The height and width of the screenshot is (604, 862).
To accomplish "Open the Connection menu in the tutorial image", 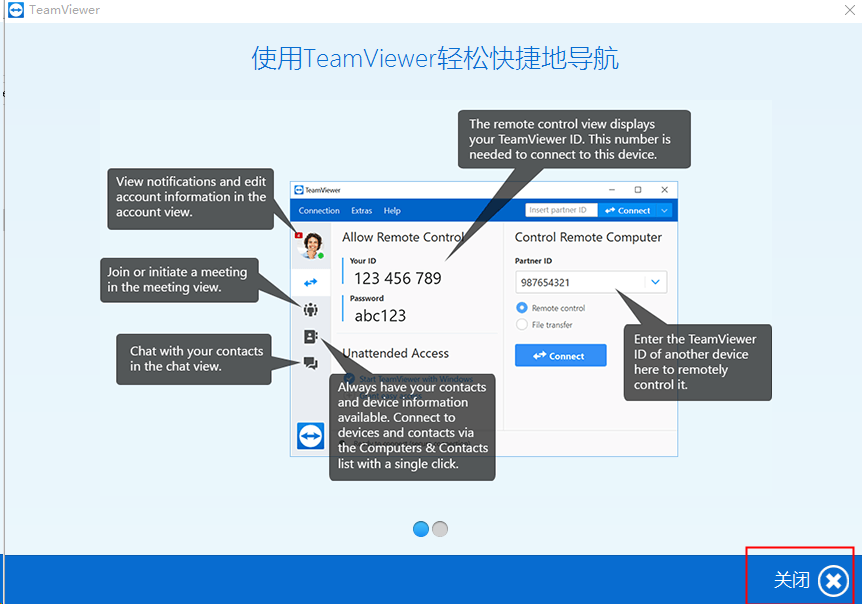I will pos(319,210).
